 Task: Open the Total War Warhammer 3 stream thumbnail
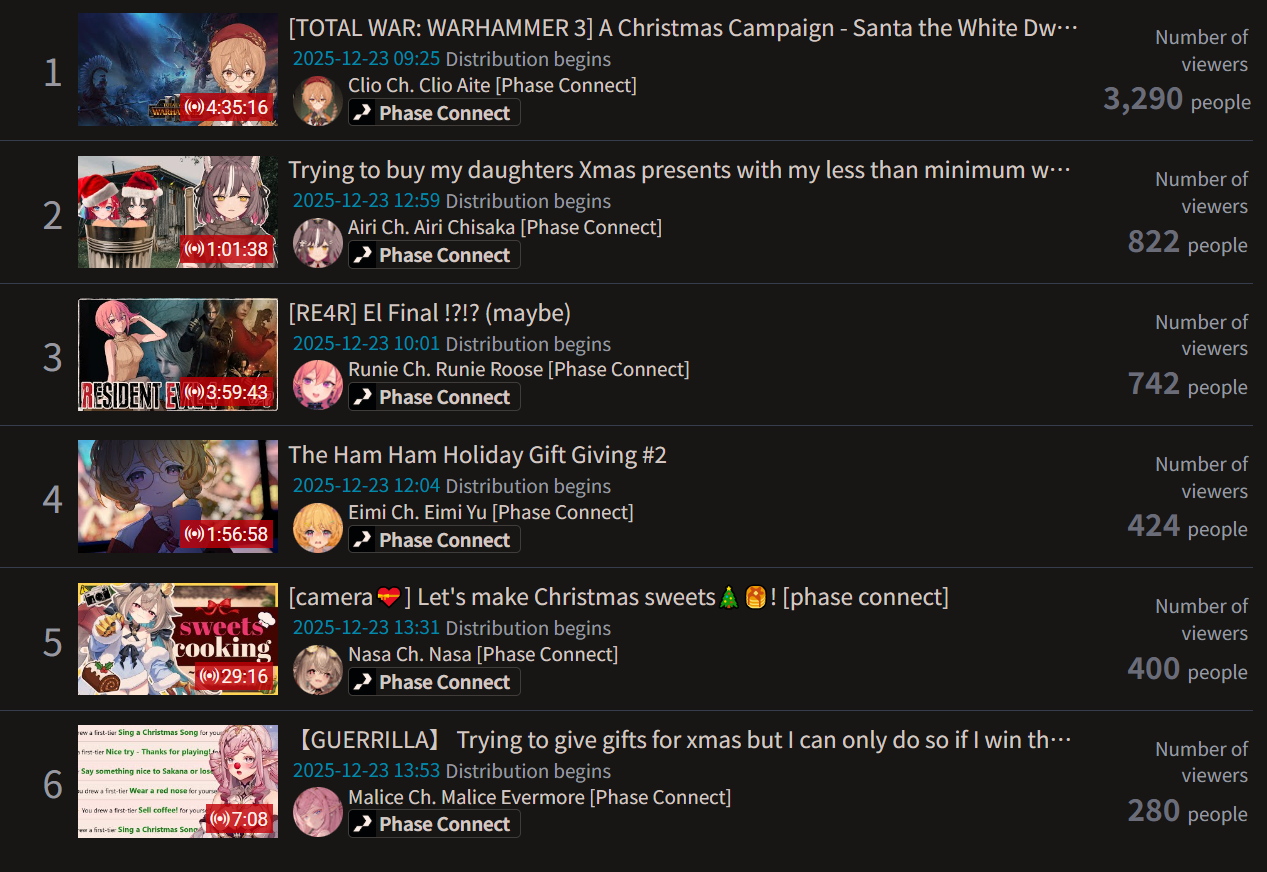178,70
